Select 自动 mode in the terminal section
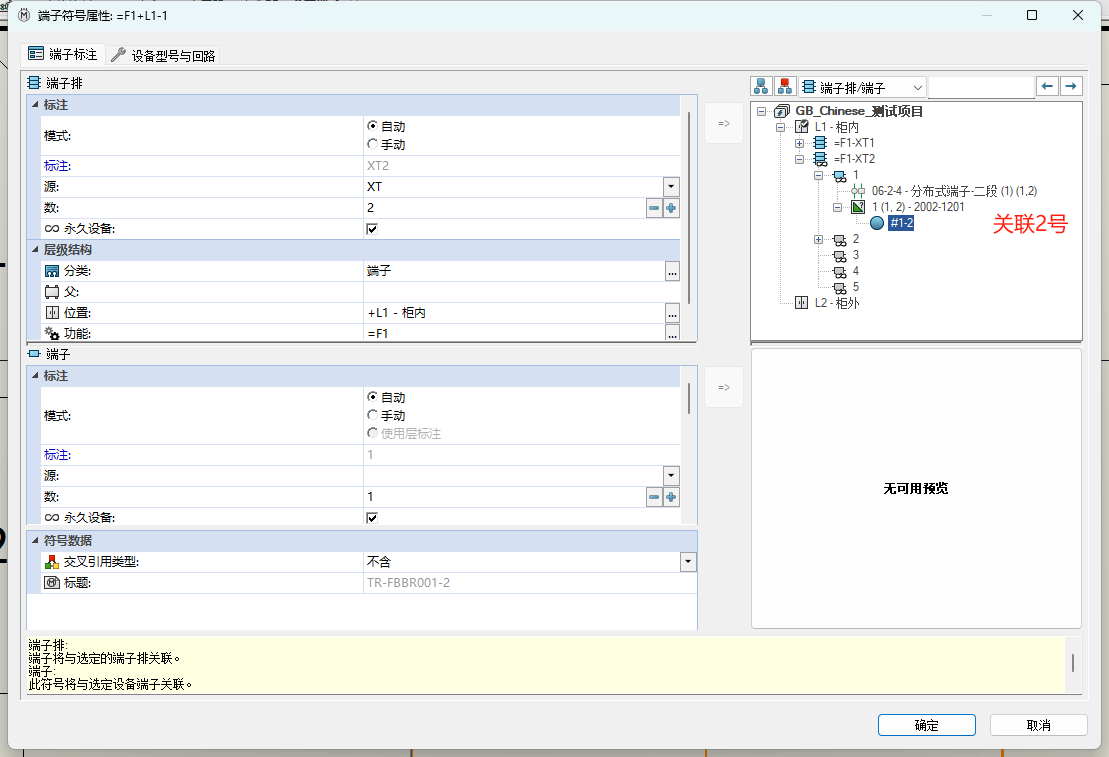1109x757 pixels. pyautogui.click(x=371, y=397)
